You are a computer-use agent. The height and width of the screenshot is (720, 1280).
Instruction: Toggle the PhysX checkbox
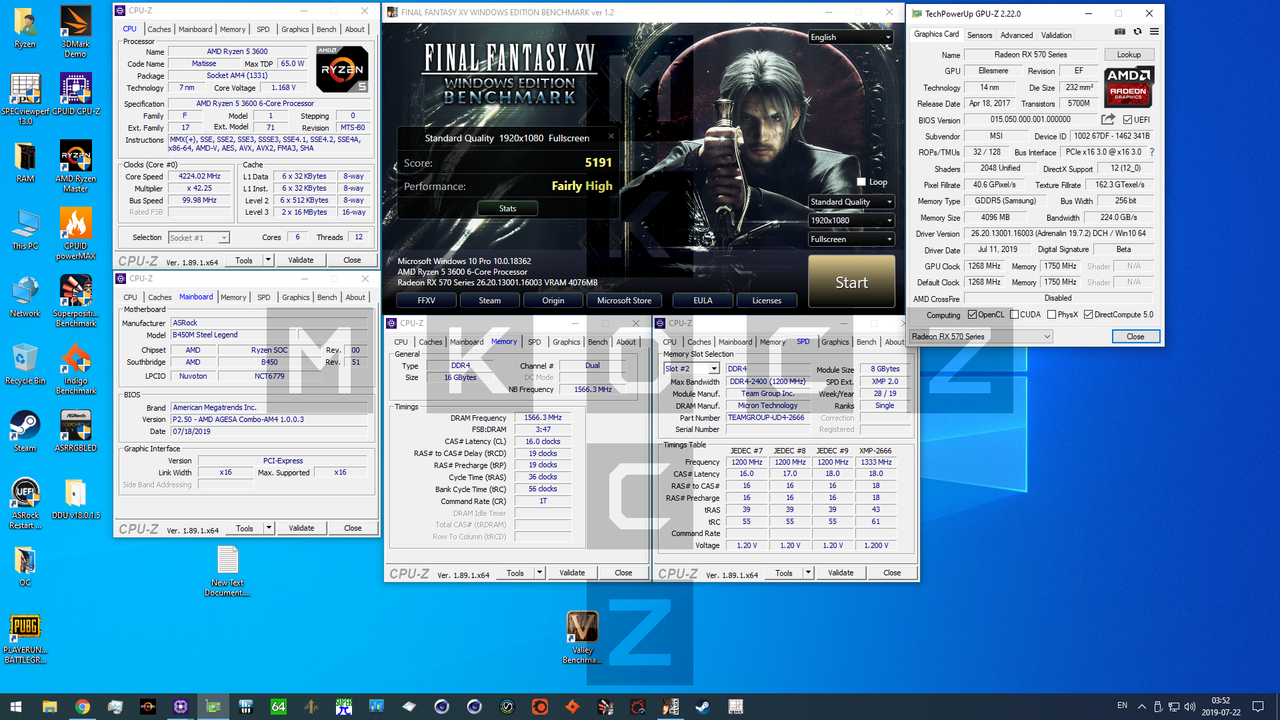tap(1053, 314)
